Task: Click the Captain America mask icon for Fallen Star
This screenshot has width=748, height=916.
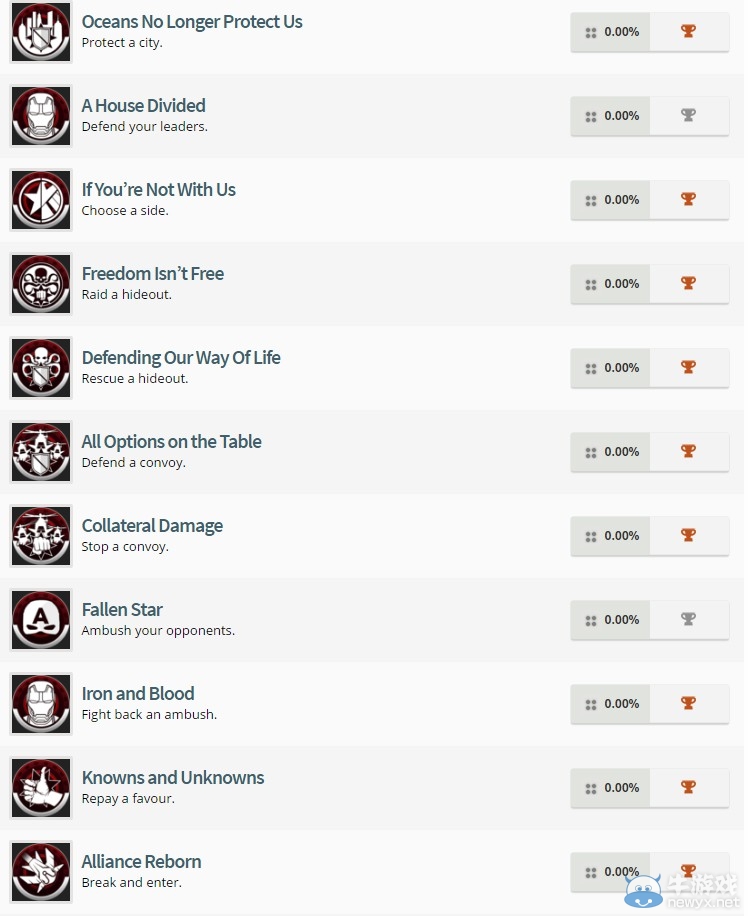Action: [41, 620]
